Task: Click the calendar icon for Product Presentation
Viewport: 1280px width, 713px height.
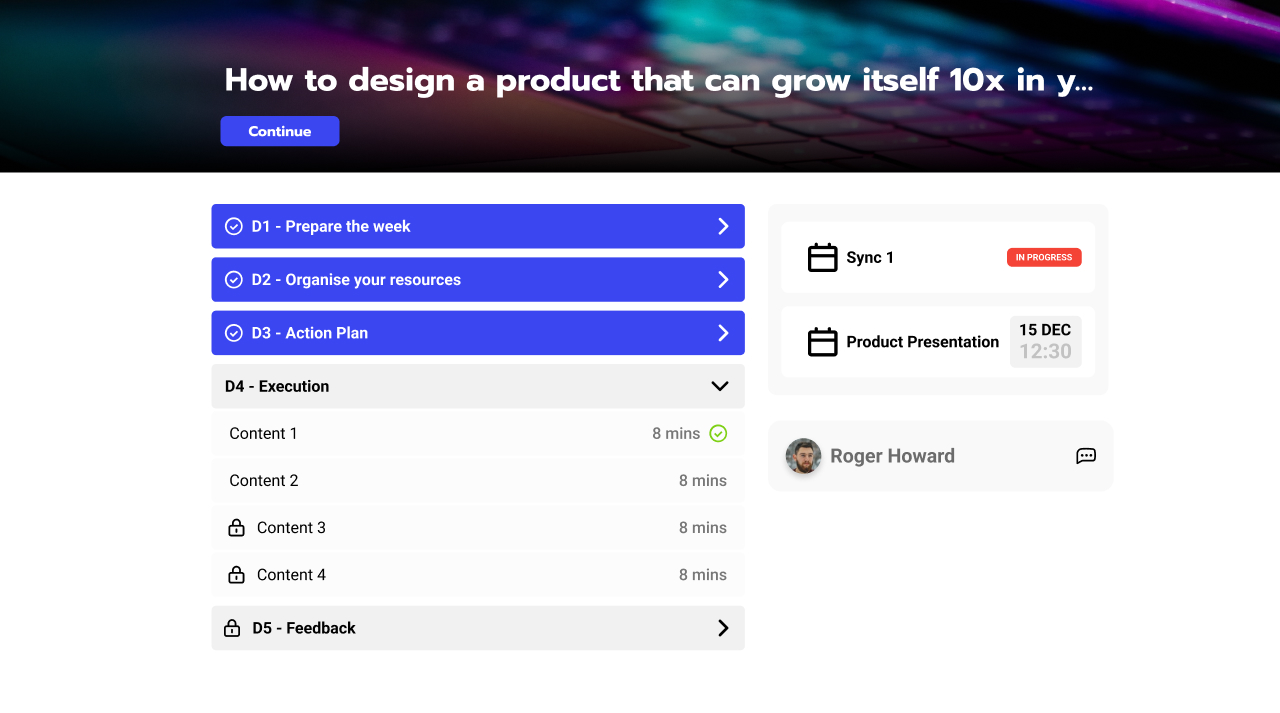Action: click(822, 342)
